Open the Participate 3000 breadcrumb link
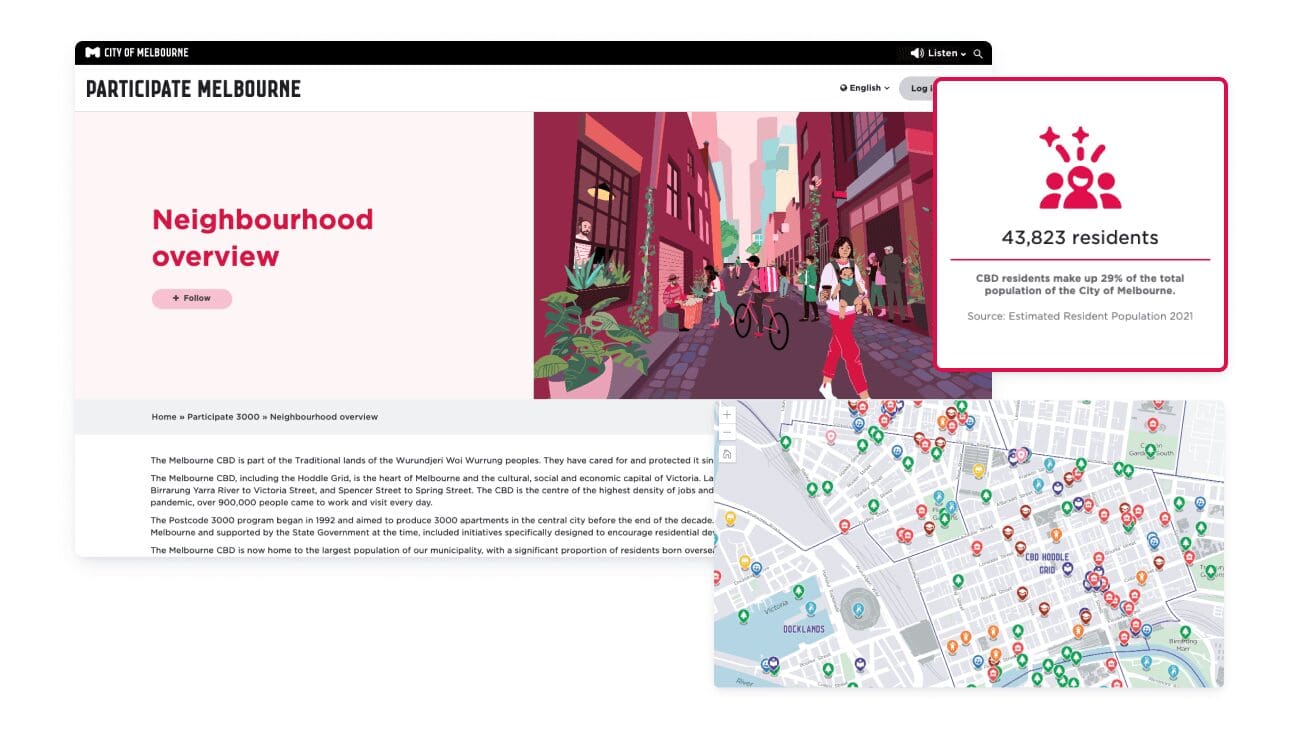 pos(223,417)
